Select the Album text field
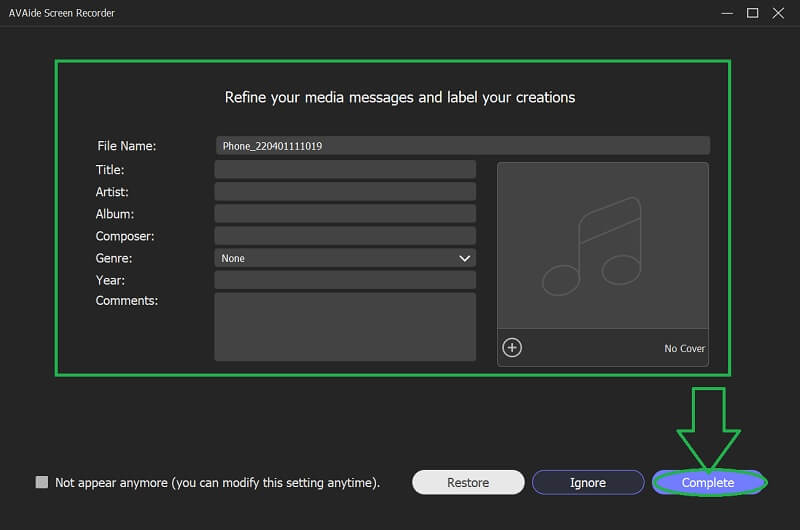Viewport: 800px width, 530px height. [x=345, y=214]
